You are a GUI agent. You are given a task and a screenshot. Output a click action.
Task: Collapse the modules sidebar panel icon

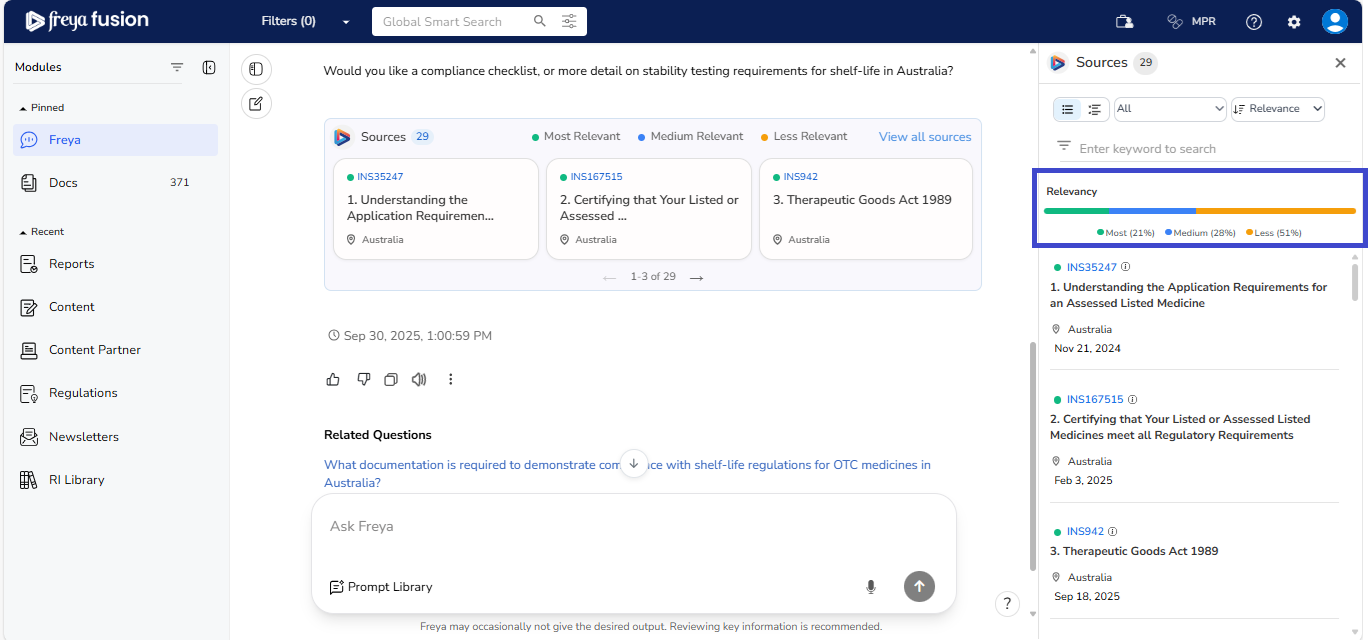click(209, 67)
